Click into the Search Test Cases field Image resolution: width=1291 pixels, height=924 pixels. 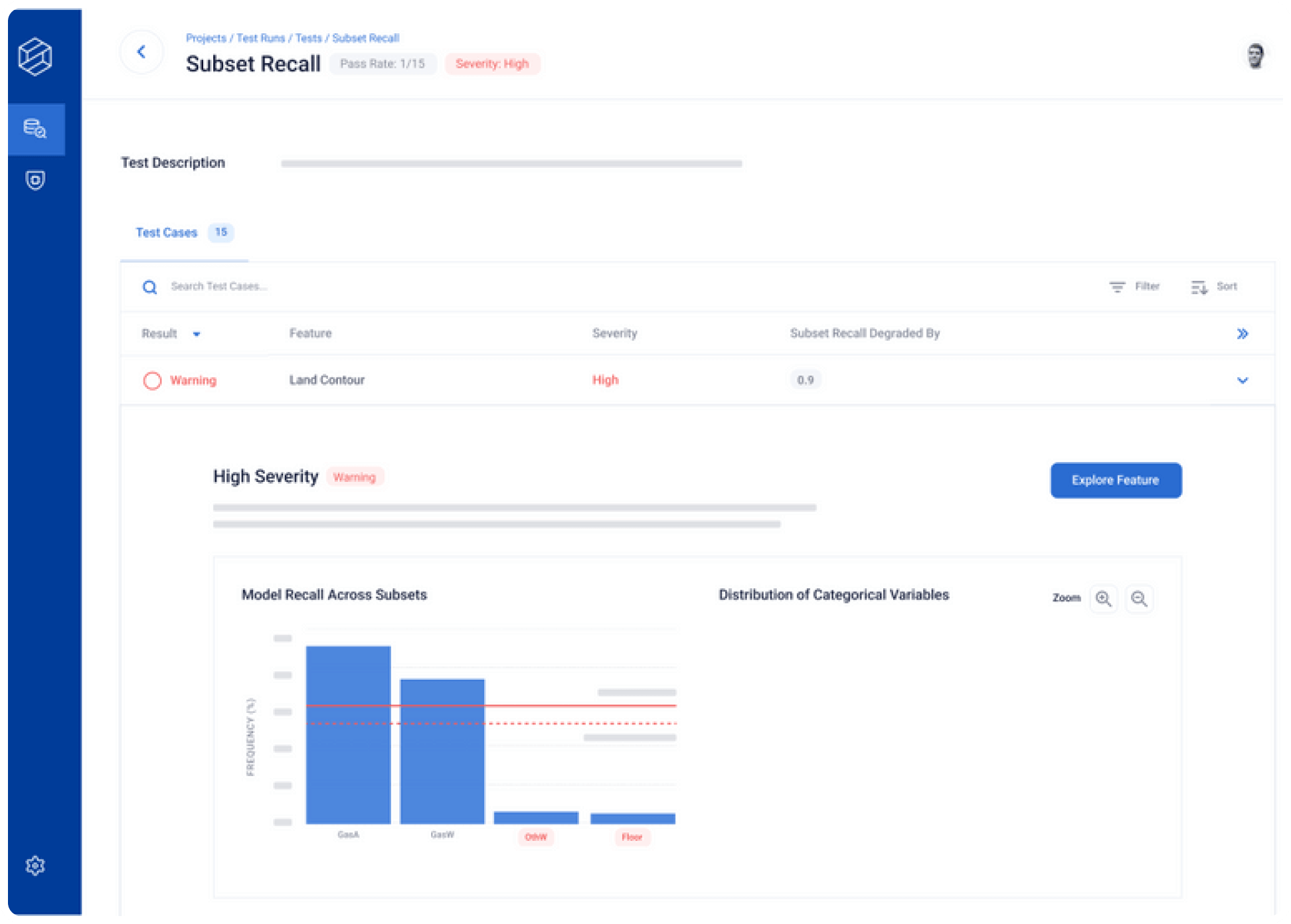(x=219, y=287)
